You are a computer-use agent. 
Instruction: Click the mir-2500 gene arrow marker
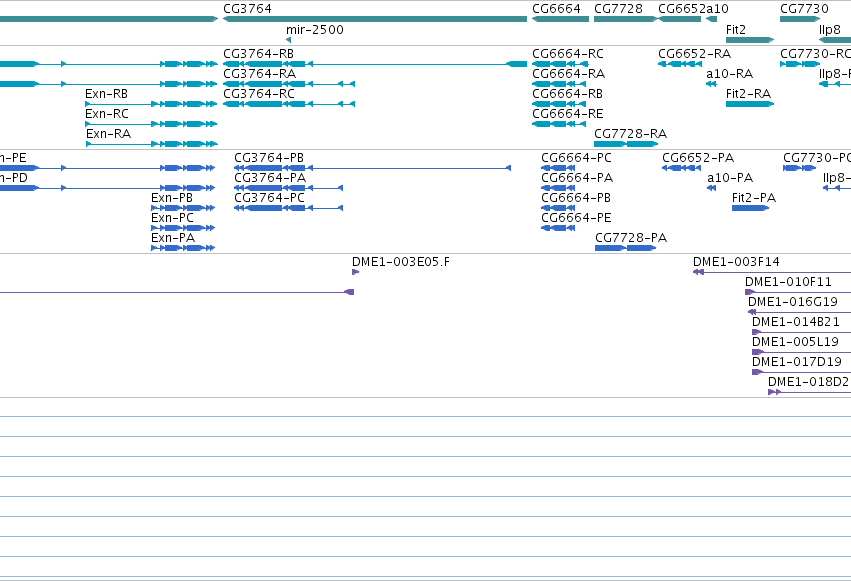288,40
